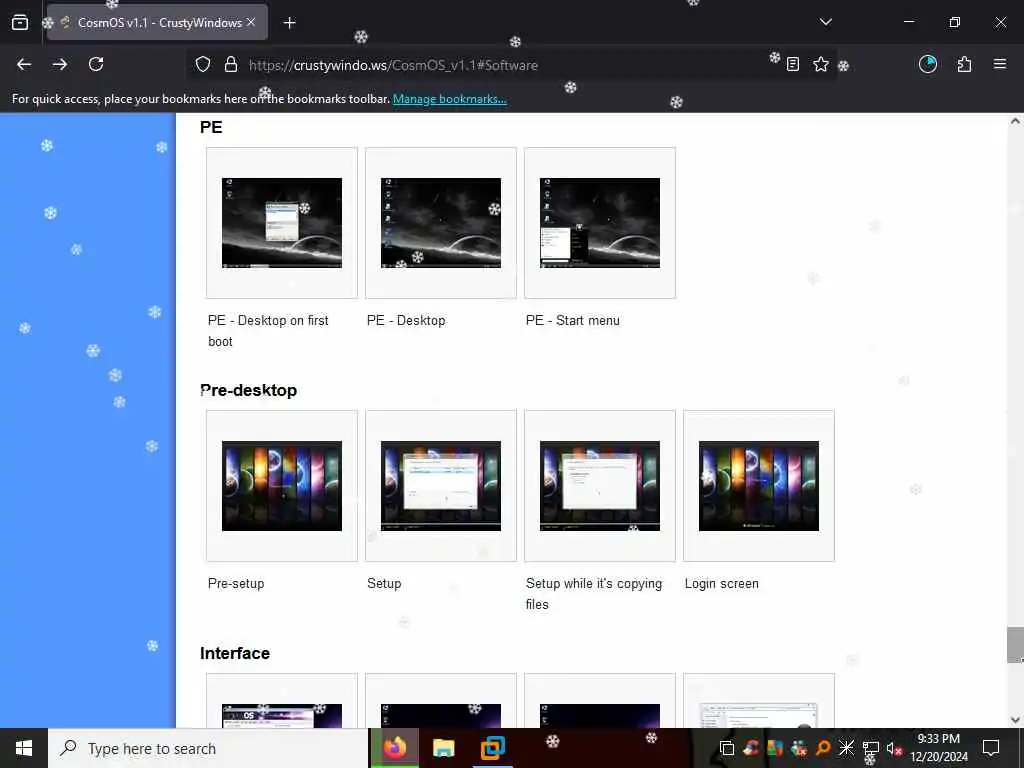
Task: Open the Setup while it's copying files thumbnail
Action: (600, 486)
